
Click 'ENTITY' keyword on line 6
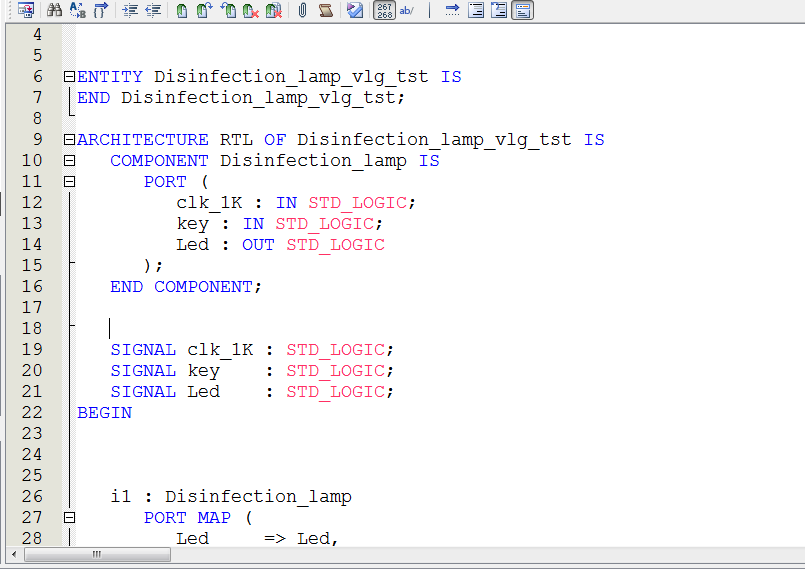pyautogui.click(x=110, y=77)
